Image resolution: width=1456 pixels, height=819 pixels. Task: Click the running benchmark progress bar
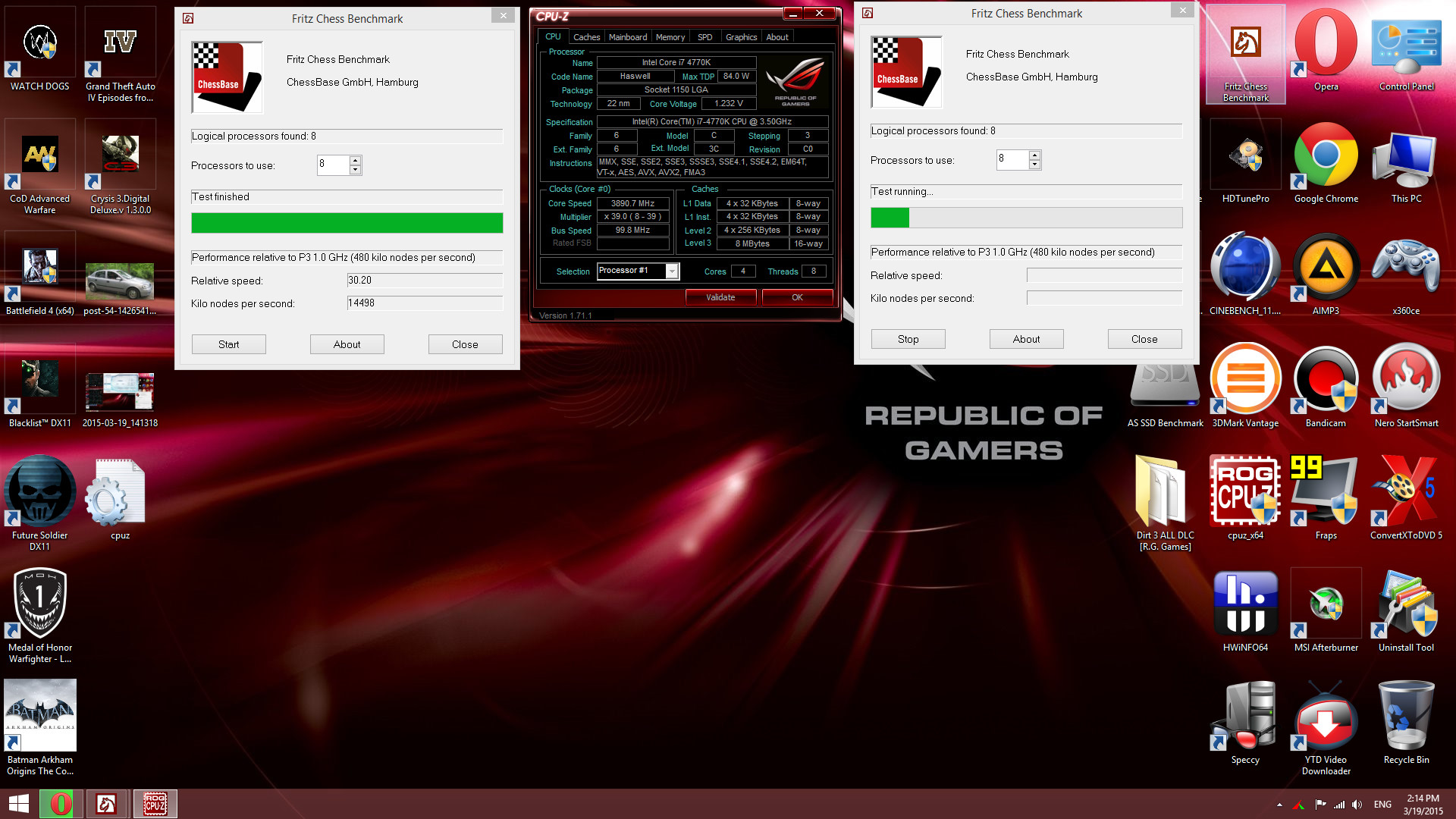click(x=1026, y=218)
